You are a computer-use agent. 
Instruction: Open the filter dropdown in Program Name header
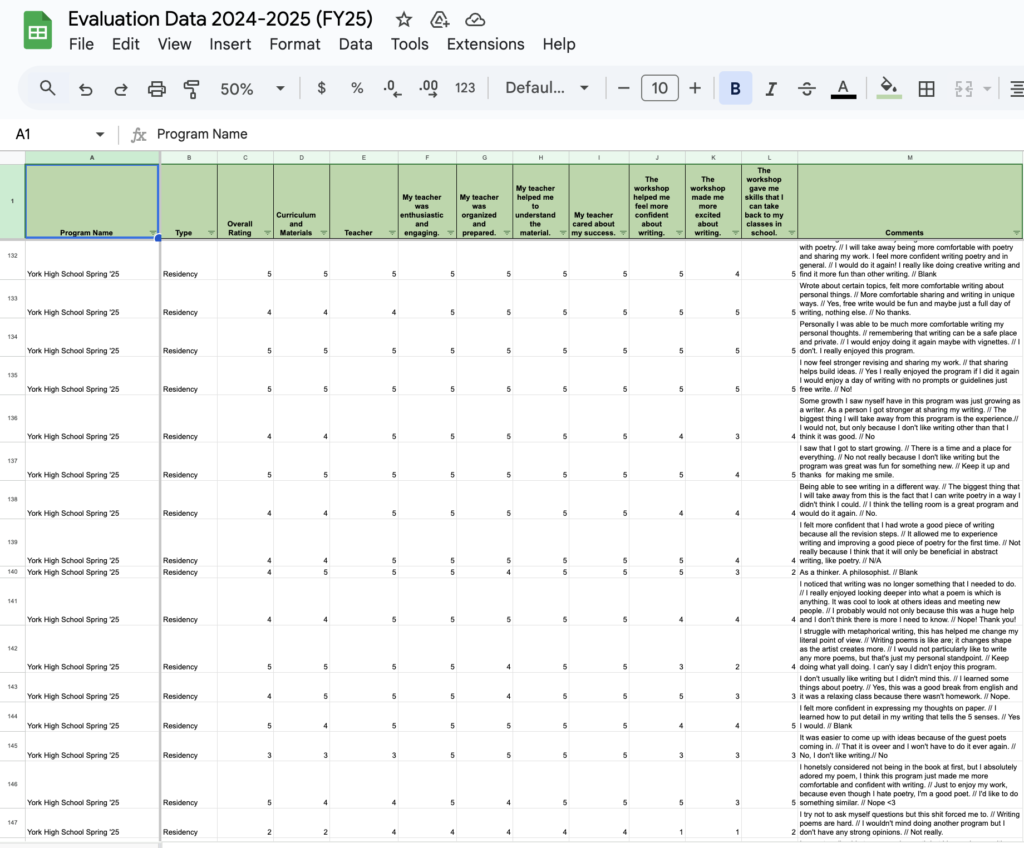tap(152, 233)
